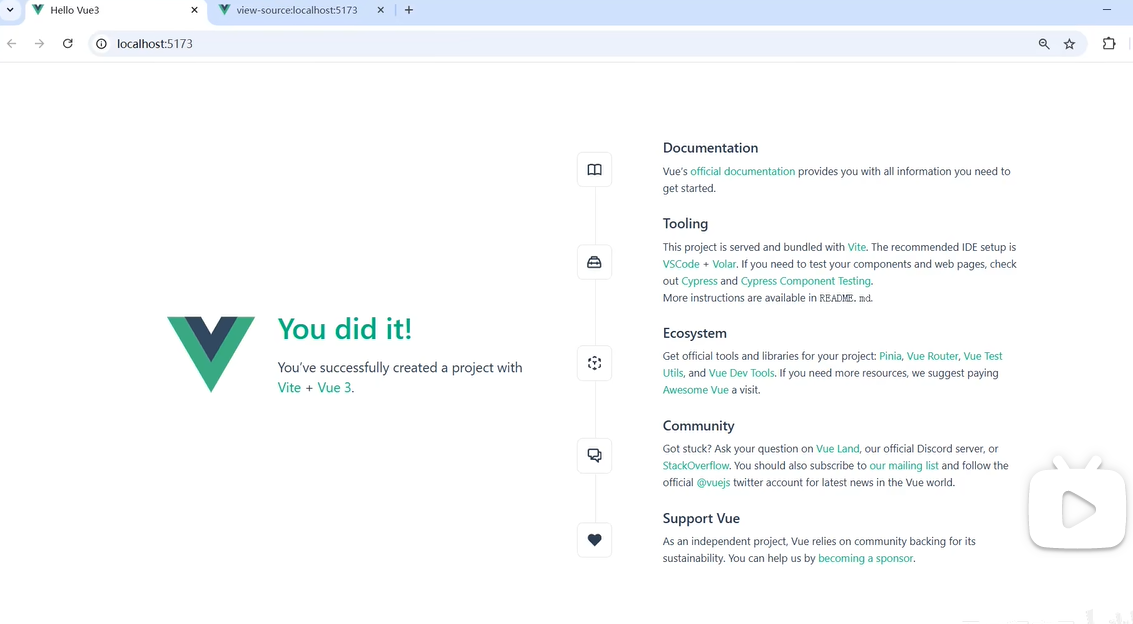
Task: Click the README.md text
Action: 845,298
